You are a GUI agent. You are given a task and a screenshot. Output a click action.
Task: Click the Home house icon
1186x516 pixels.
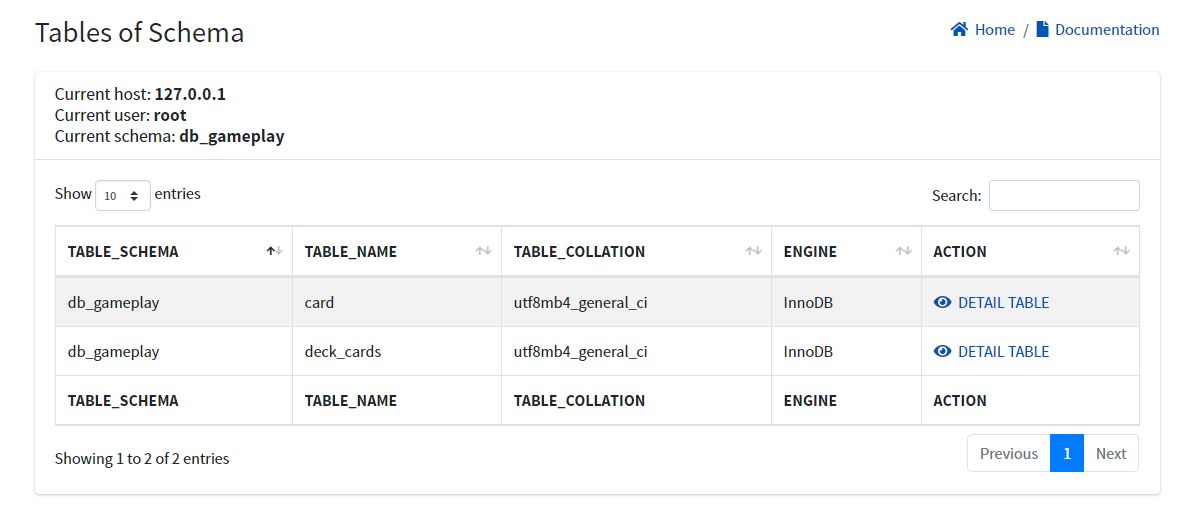click(959, 30)
